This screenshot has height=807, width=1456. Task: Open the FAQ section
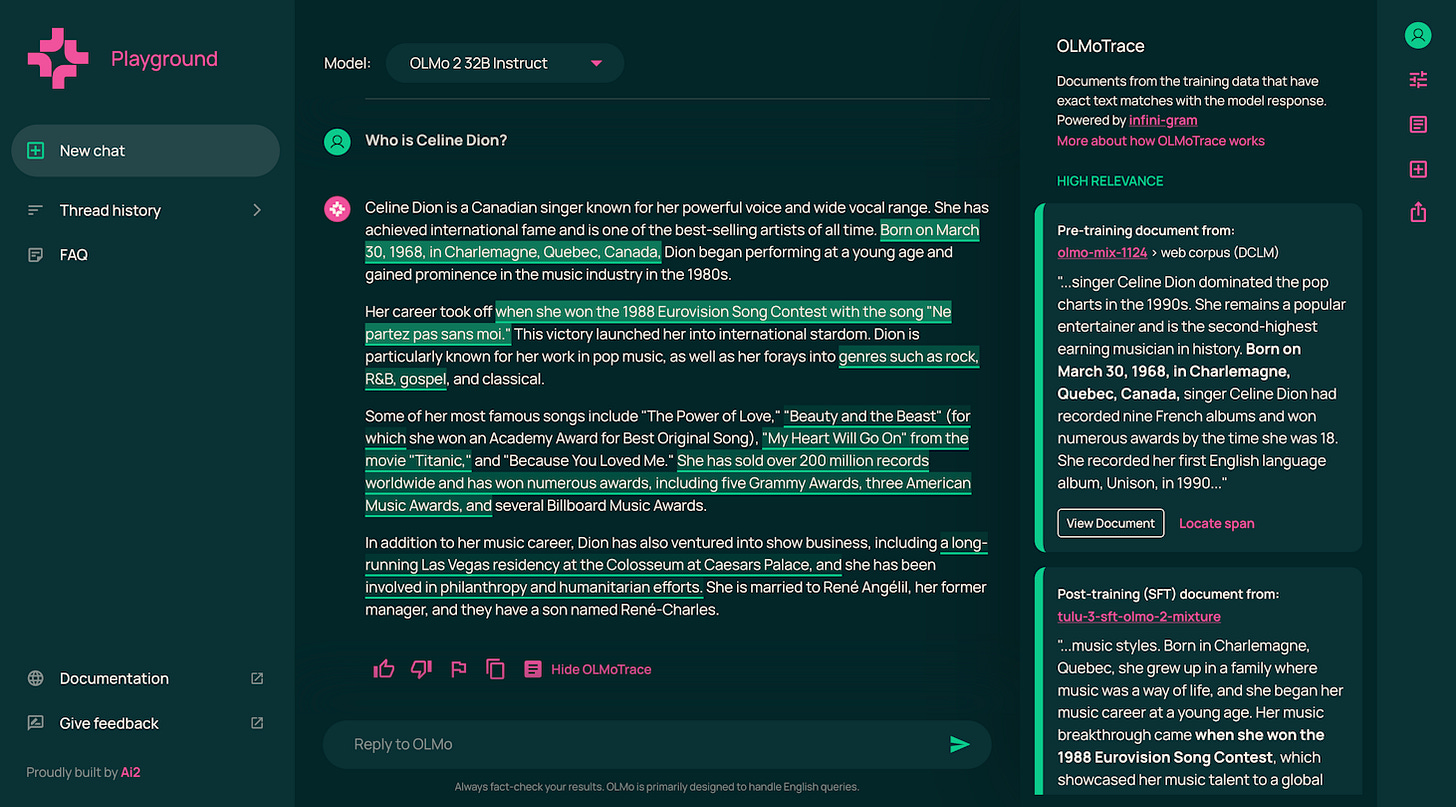pos(70,254)
